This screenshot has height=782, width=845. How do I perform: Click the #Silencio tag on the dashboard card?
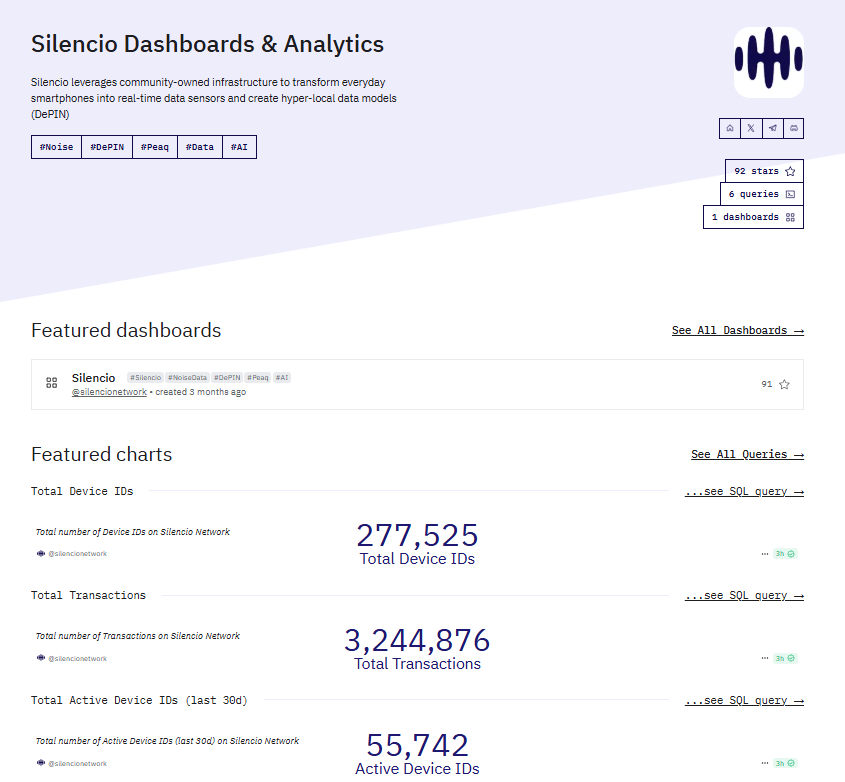point(146,378)
